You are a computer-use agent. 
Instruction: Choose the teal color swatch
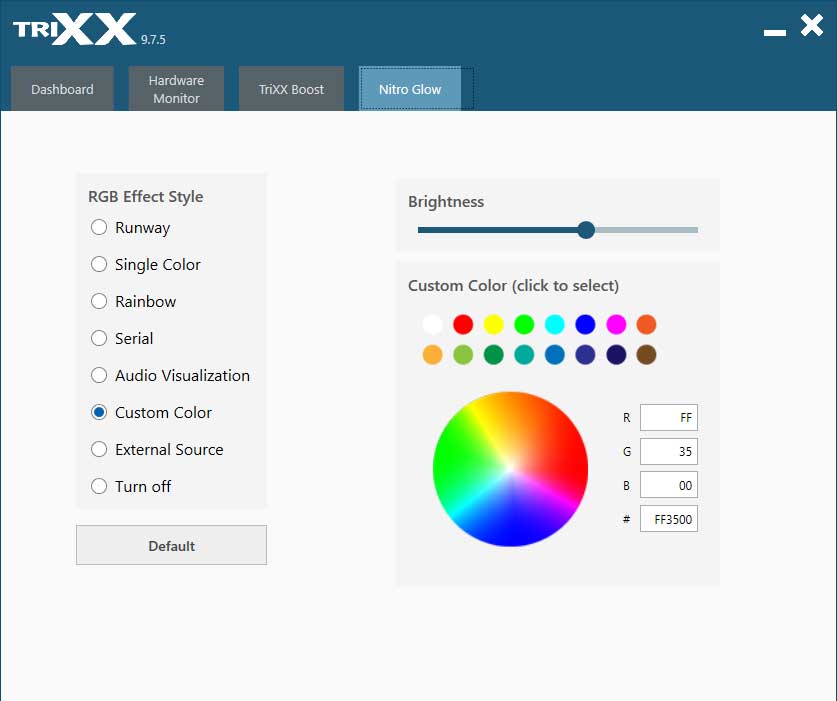tap(524, 355)
